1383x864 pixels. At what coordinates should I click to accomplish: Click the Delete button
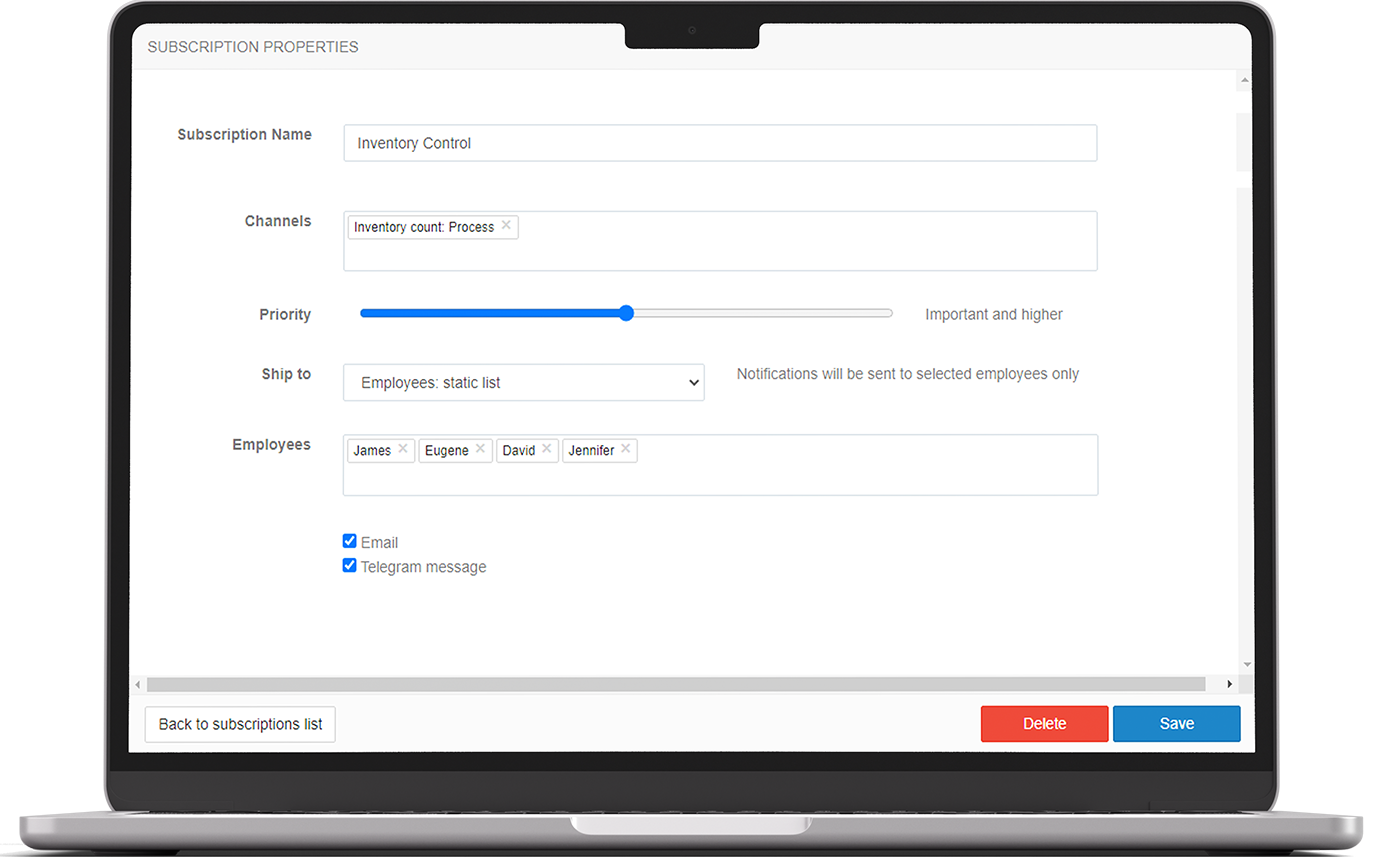coord(1044,723)
